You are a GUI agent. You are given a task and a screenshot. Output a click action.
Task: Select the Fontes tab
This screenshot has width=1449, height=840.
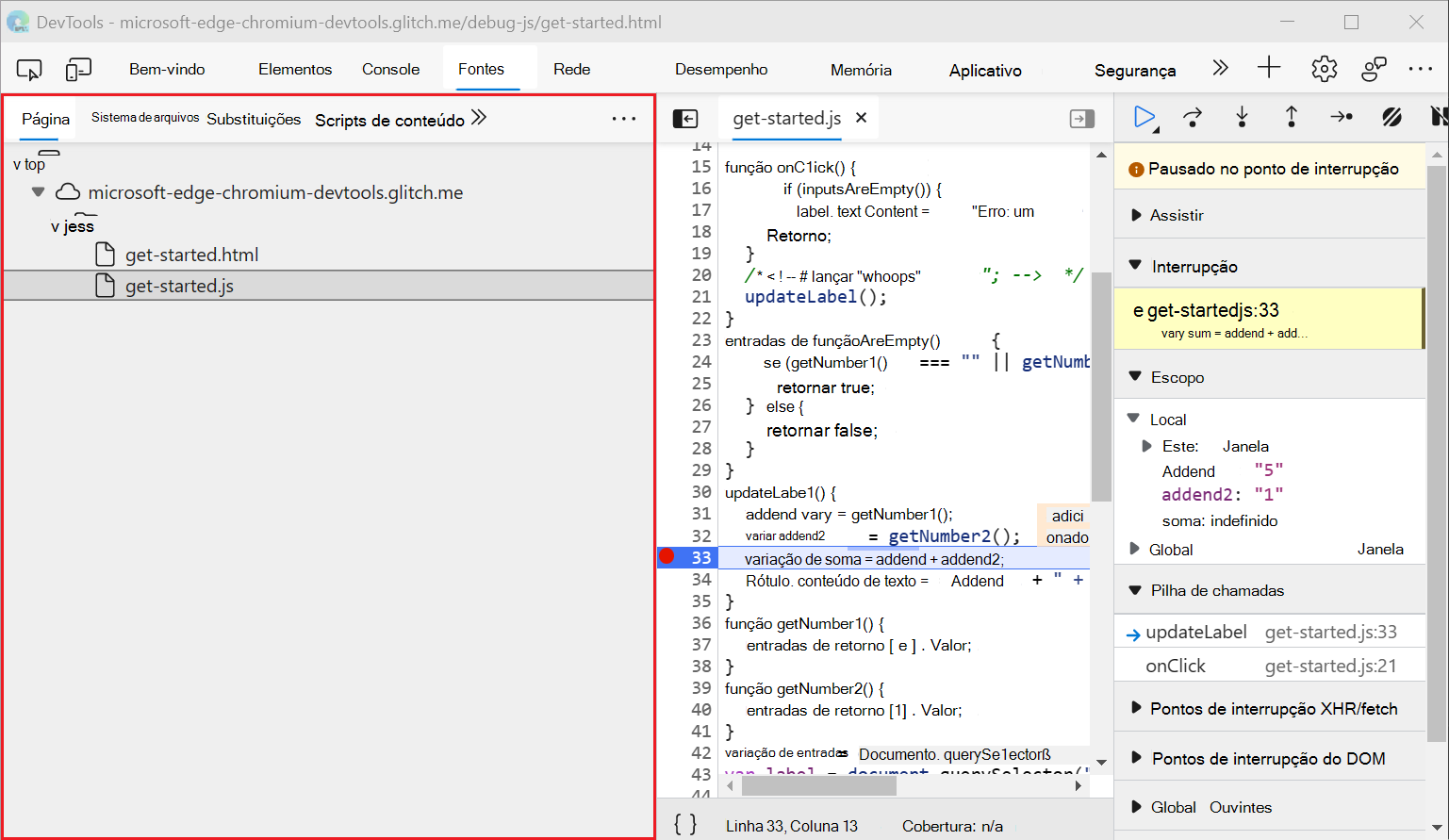[x=481, y=69]
